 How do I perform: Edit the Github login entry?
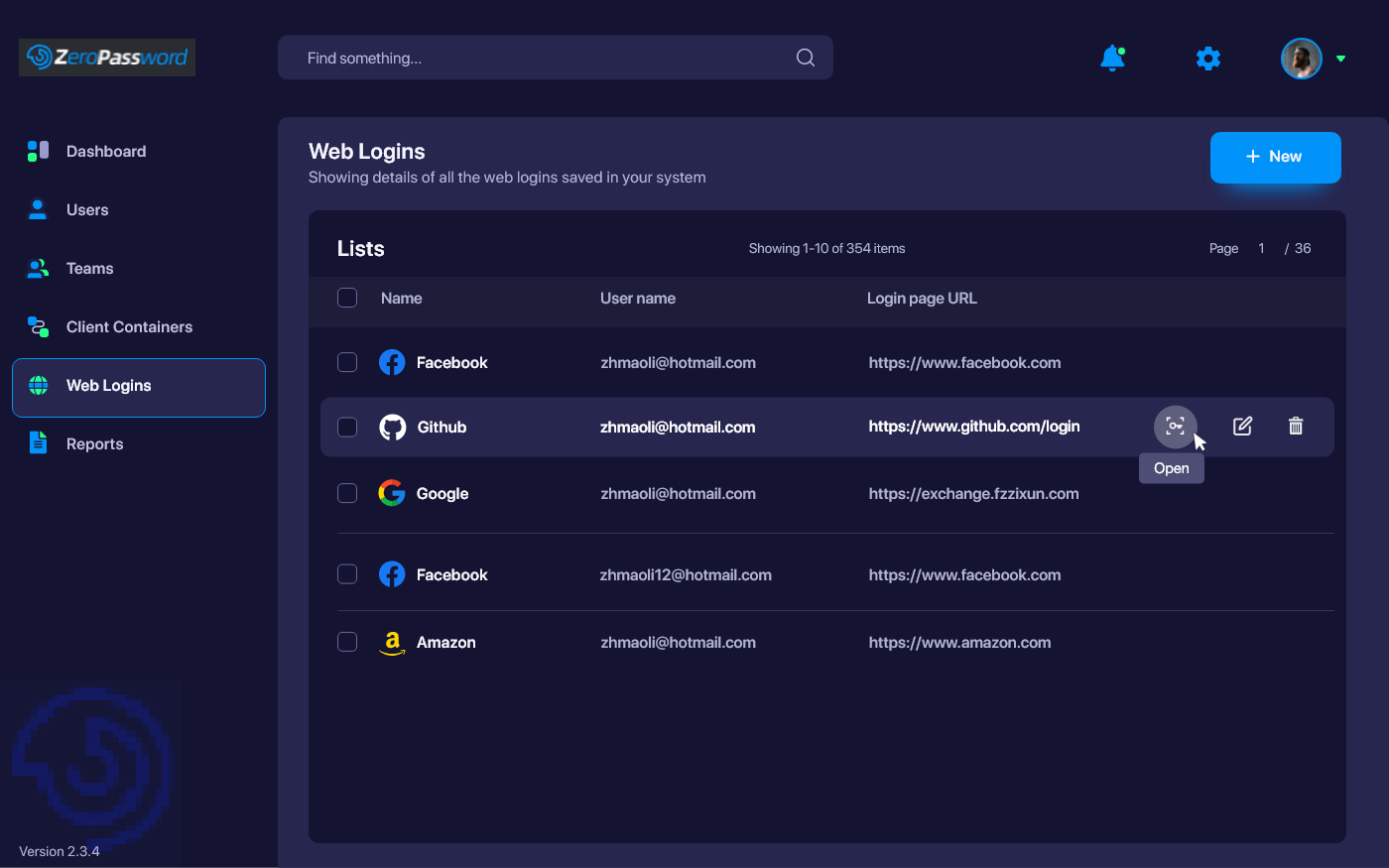point(1242,427)
